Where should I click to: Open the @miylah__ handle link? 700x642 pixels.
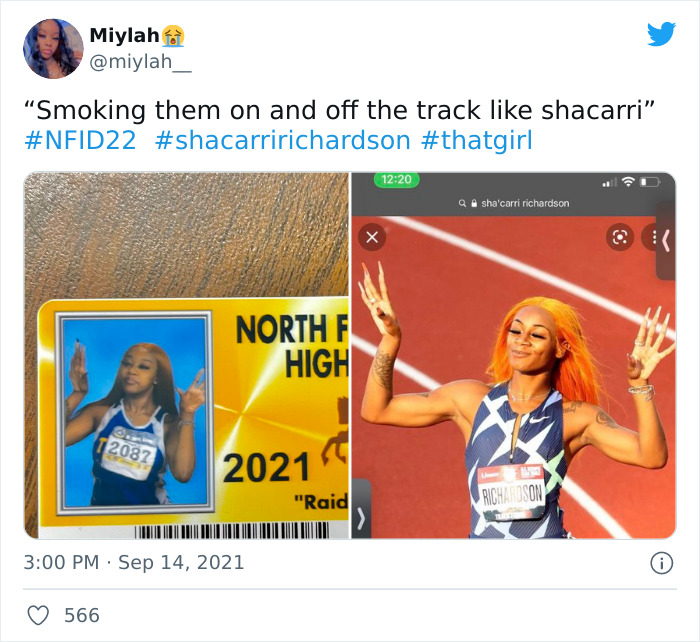click(140, 62)
